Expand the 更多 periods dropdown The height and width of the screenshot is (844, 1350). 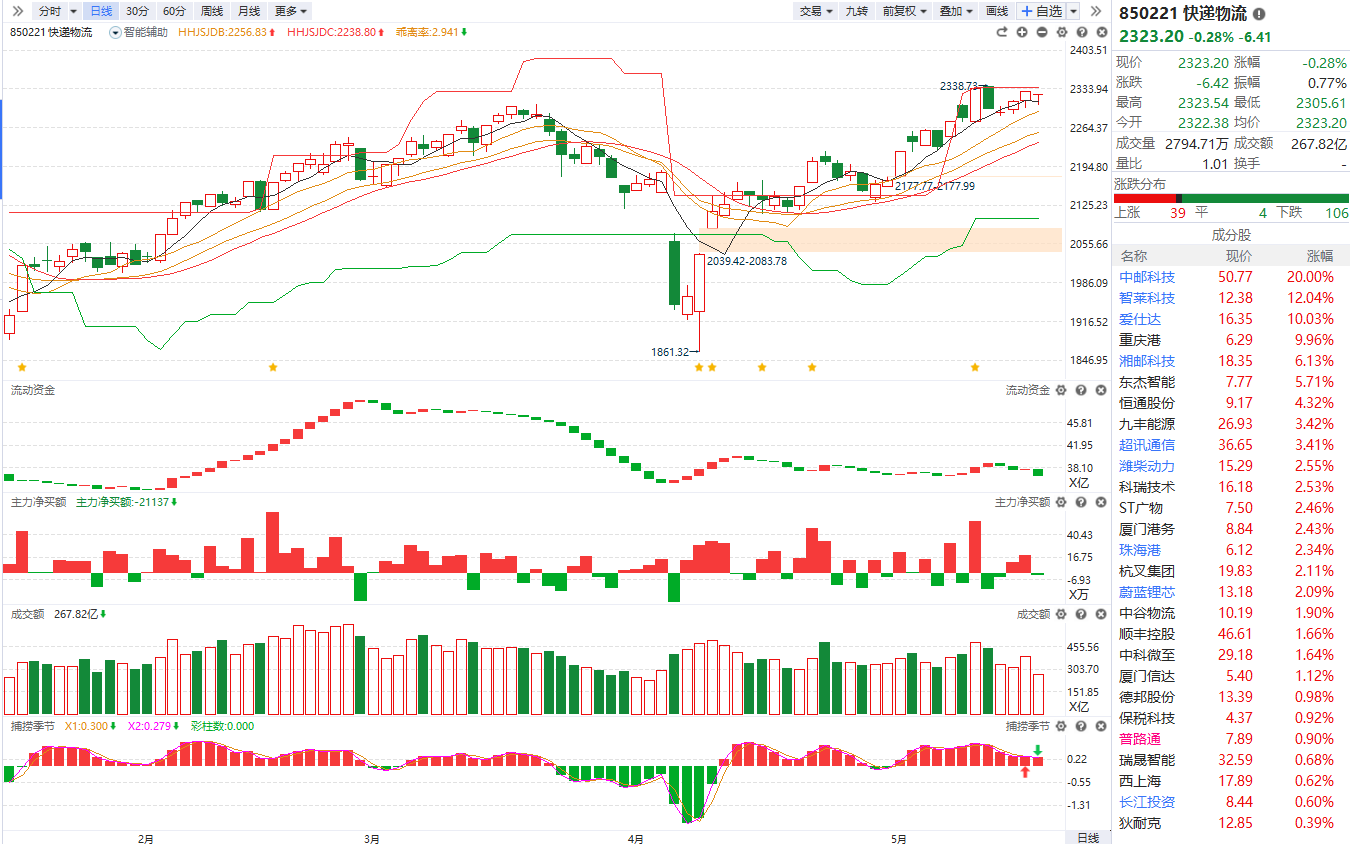click(x=291, y=11)
